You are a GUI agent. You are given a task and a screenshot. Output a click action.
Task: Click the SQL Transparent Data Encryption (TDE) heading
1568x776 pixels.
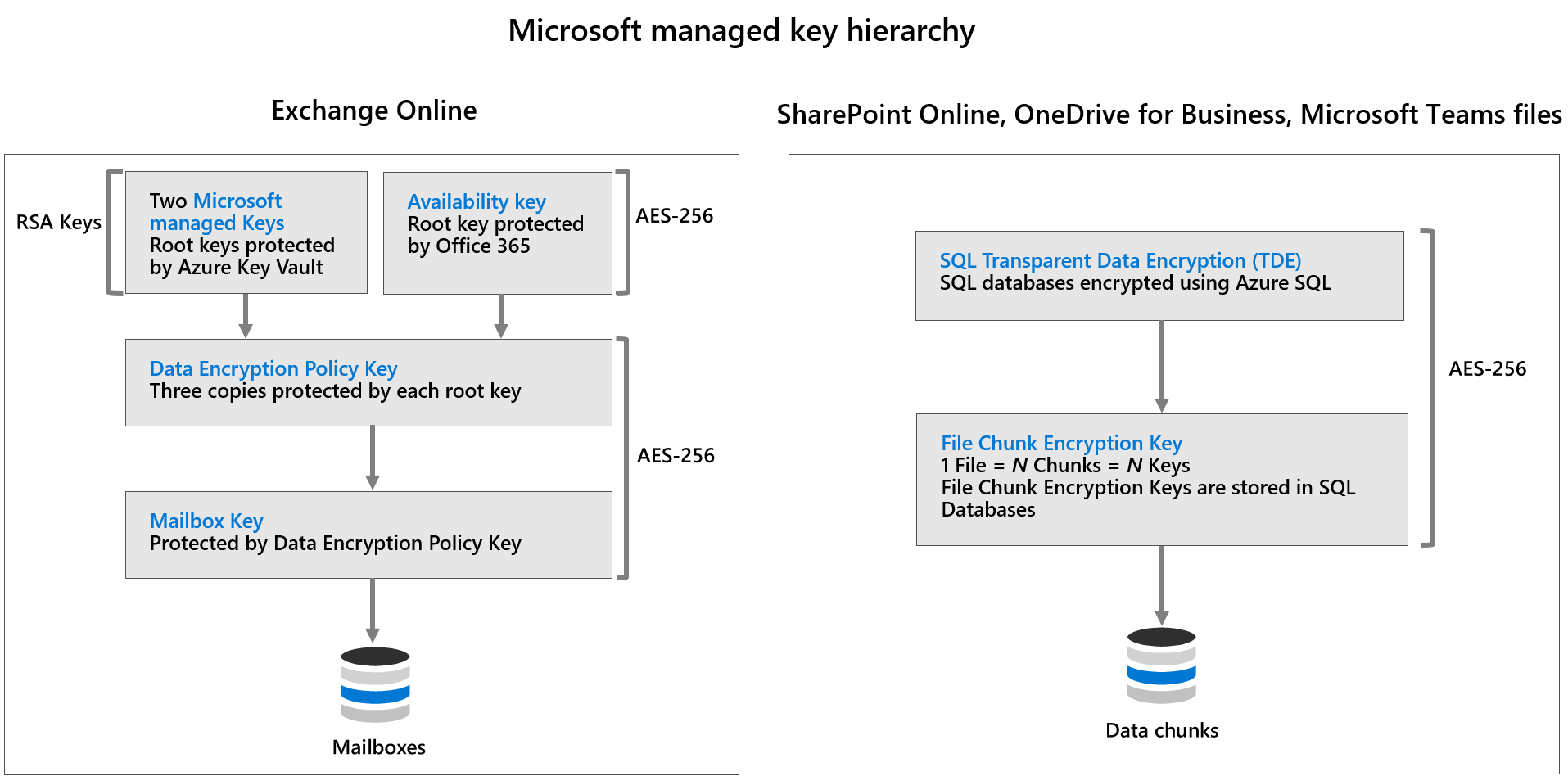(1120, 260)
